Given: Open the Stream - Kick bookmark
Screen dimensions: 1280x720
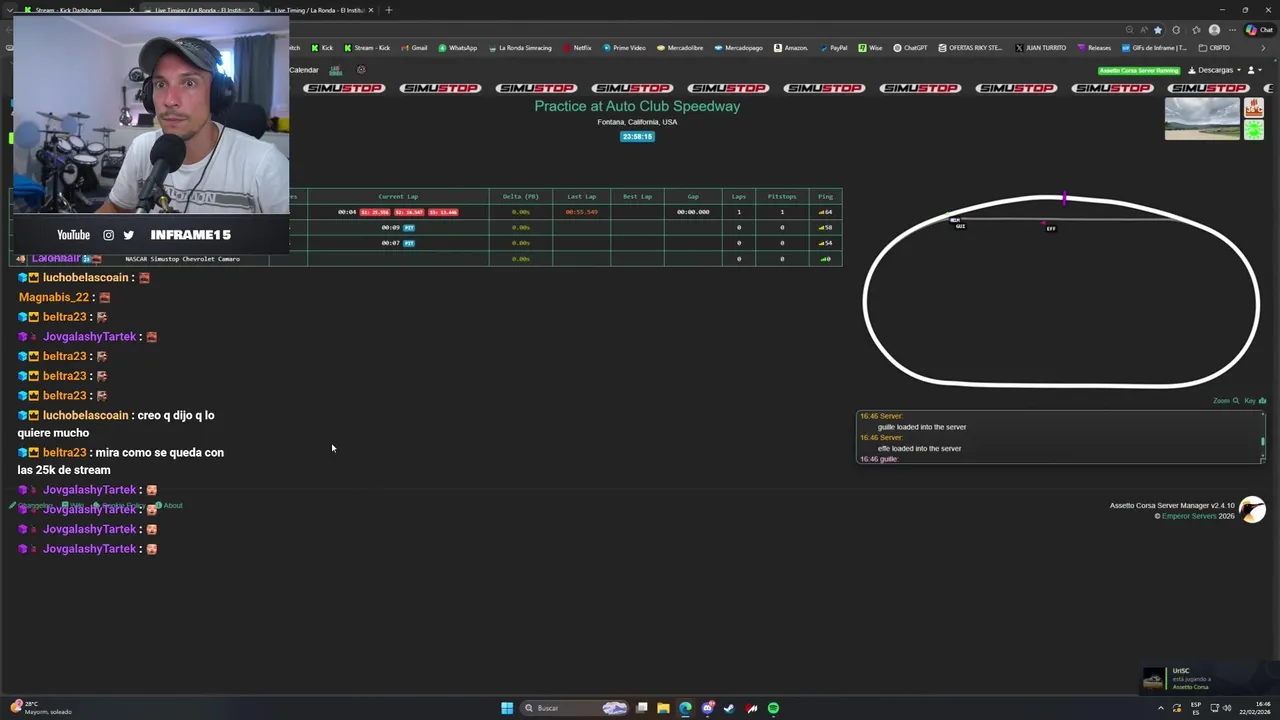Looking at the screenshot, I should [367, 48].
